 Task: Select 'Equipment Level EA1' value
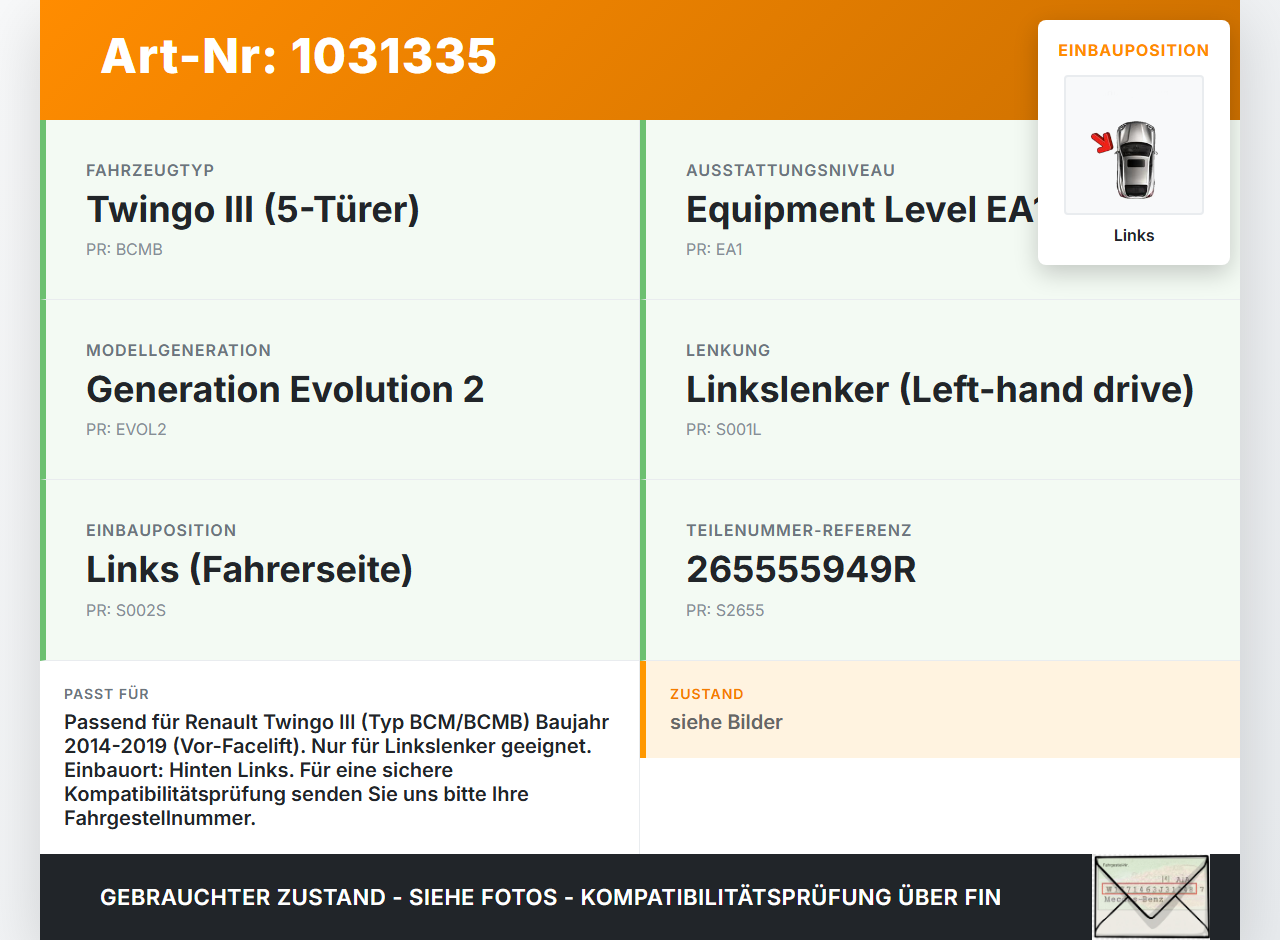[862, 210]
